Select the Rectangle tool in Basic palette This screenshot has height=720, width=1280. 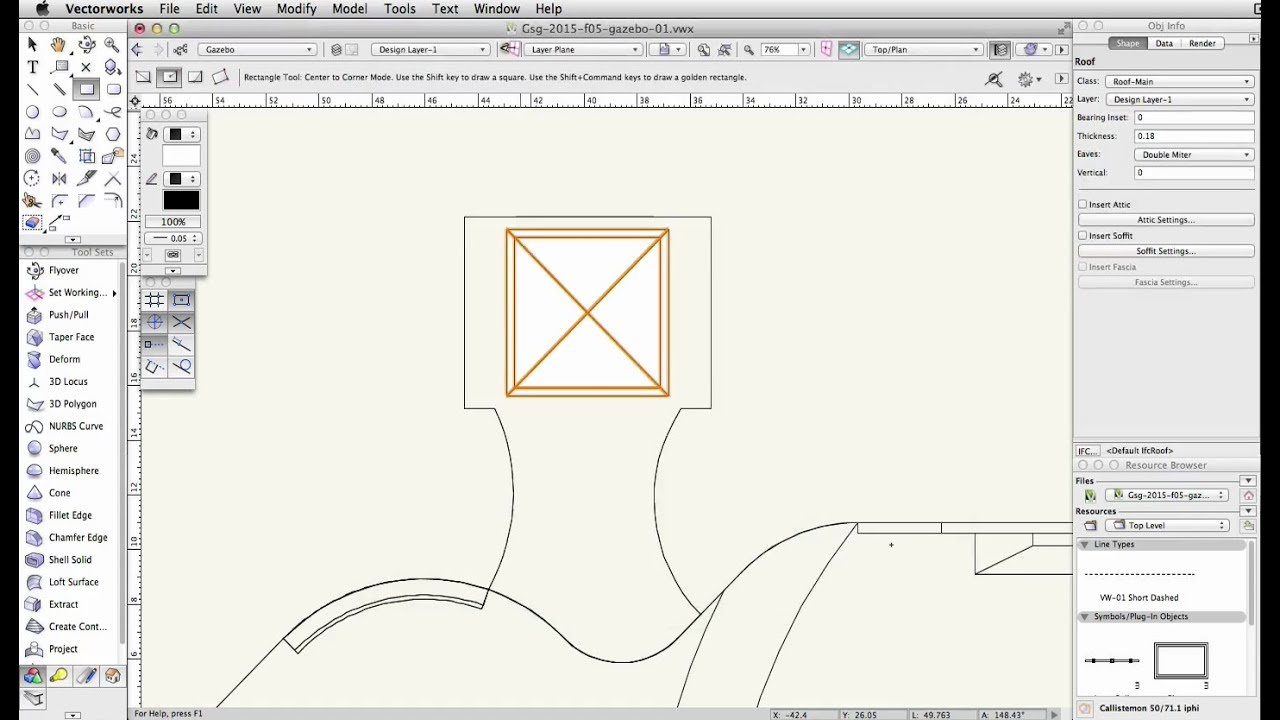[87, 90]
